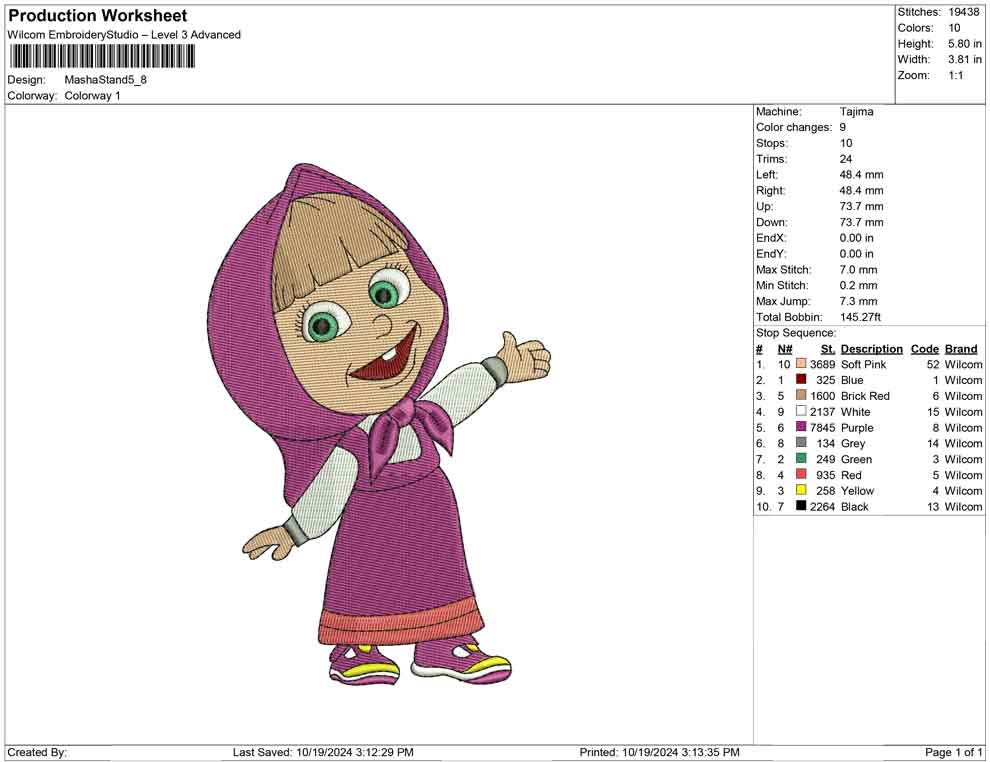Click the EndX value '0.00 in'
The image size is (990, 762).
(857, 238)
